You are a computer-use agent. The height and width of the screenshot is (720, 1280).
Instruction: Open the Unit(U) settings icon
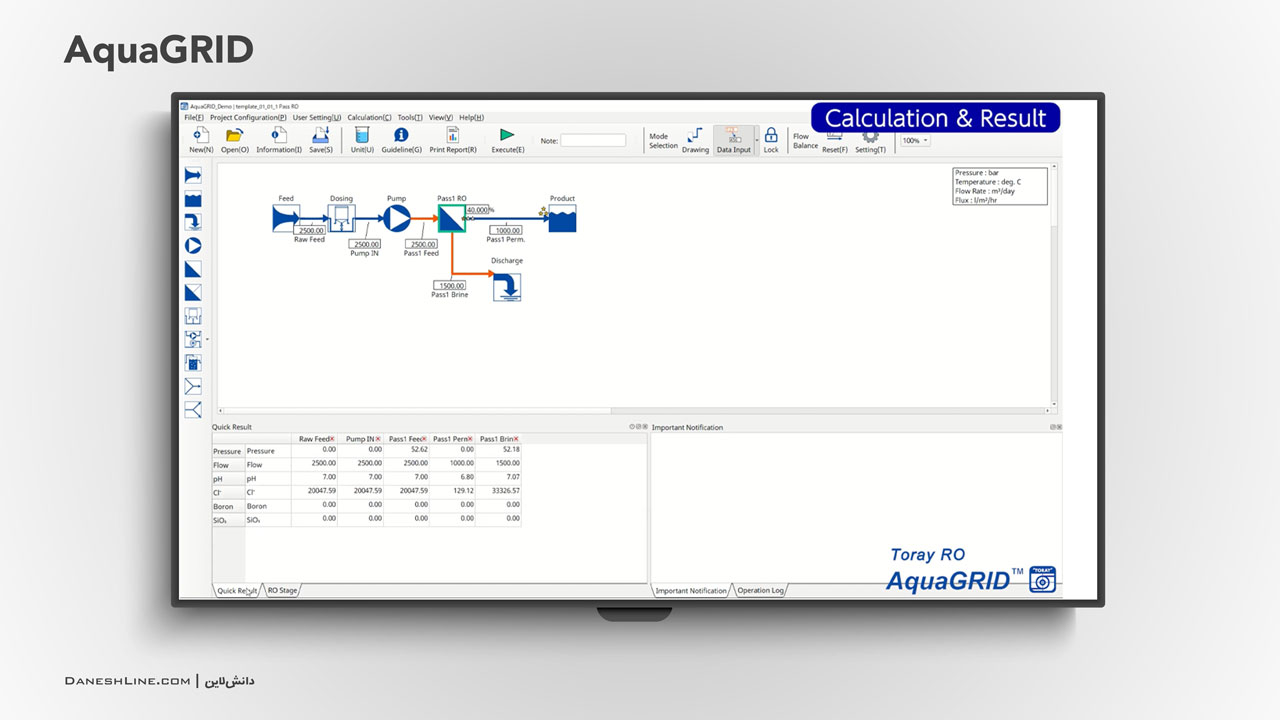point(362,135)
